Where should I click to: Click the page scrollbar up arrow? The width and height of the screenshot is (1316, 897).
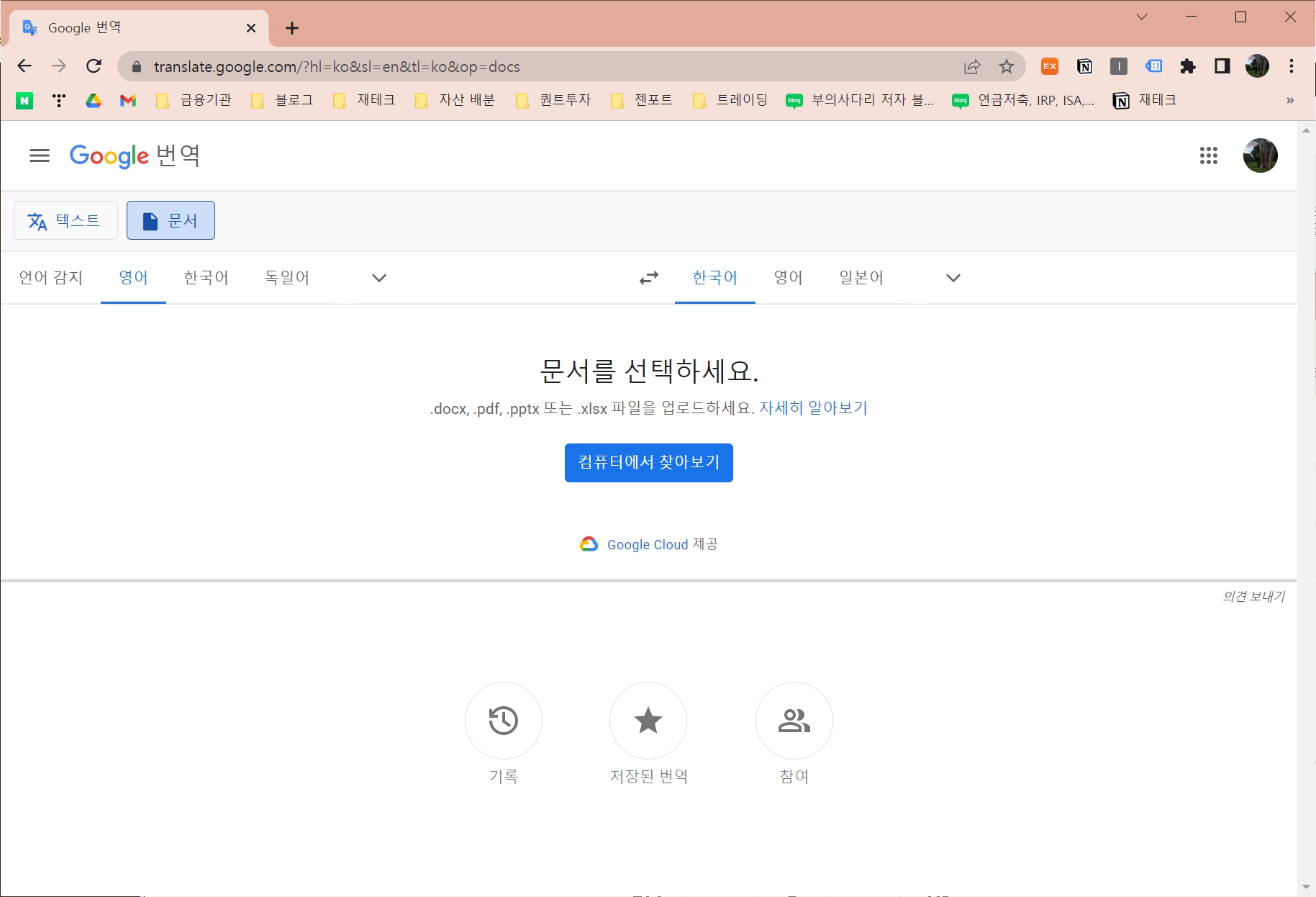coord(1307,130)
